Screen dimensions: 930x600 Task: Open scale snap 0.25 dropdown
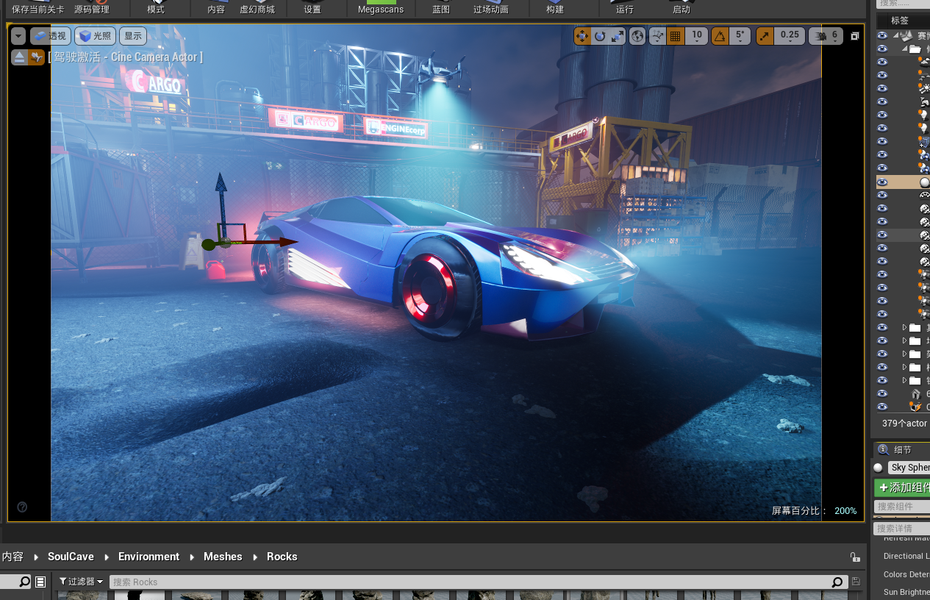pyautogui.click(x=789, y=36)
